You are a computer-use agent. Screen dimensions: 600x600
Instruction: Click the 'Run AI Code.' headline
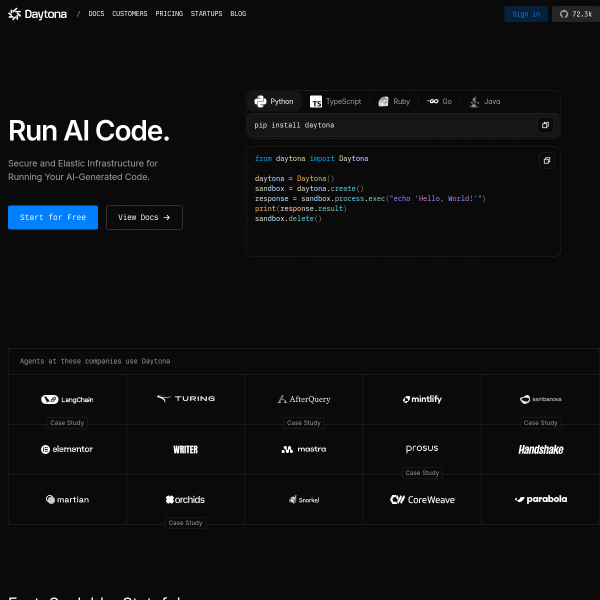(x=89, y=131)
